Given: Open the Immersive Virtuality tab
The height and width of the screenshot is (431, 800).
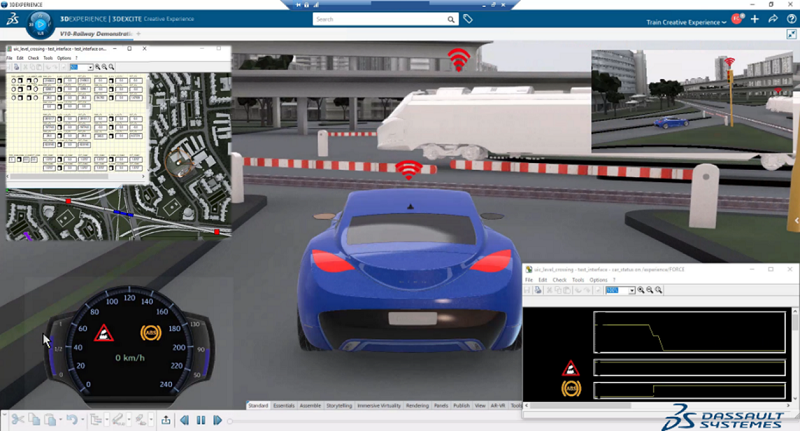Looking at the screenshot, I should click(379, 405).
